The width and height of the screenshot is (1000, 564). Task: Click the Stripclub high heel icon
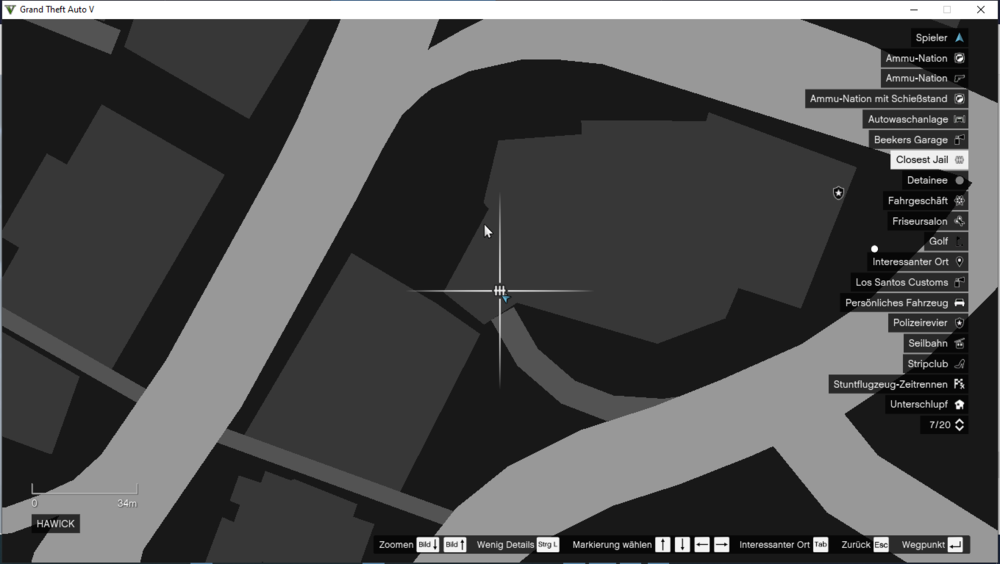(959, 364)
